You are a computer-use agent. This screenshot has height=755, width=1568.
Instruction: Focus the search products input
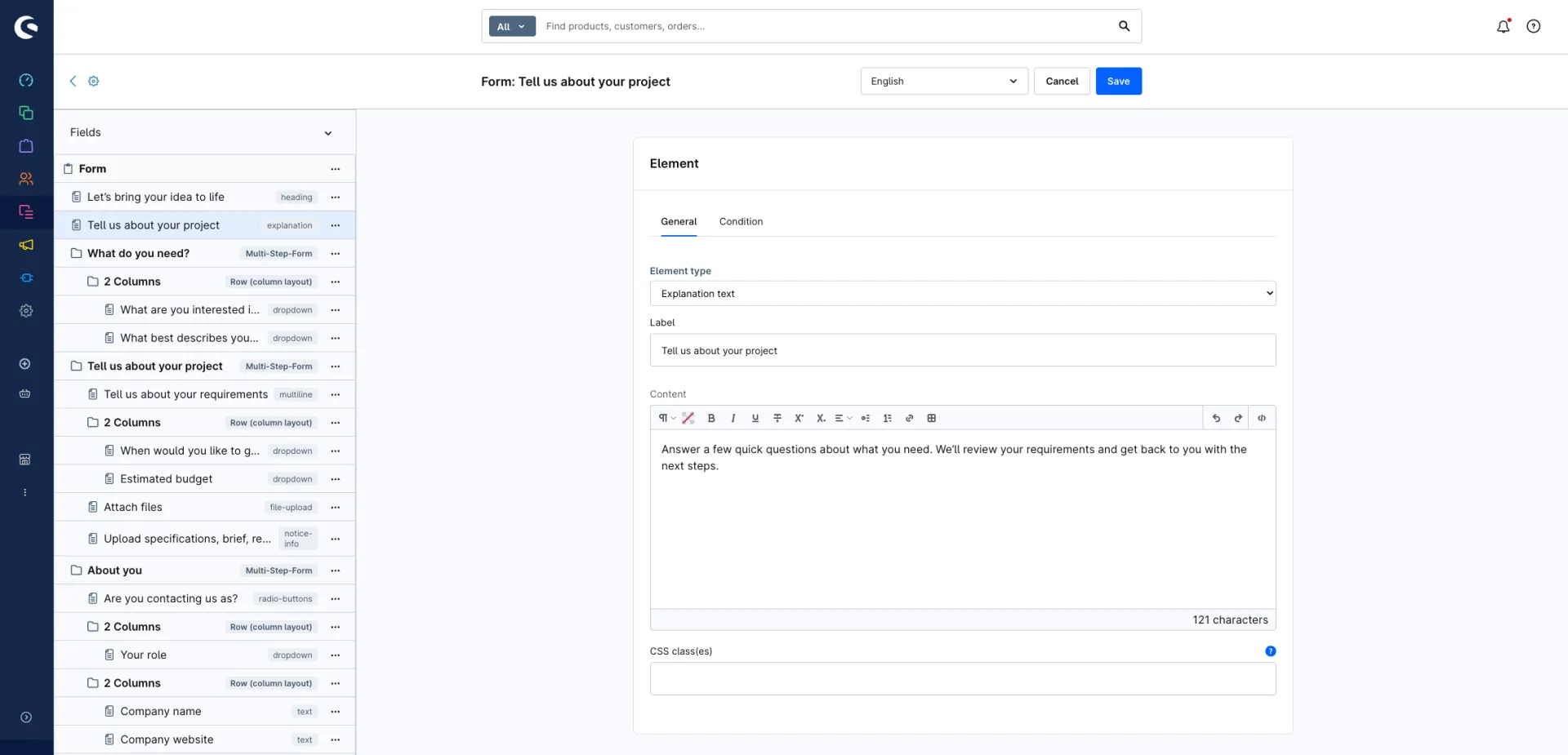pos(825,26)
